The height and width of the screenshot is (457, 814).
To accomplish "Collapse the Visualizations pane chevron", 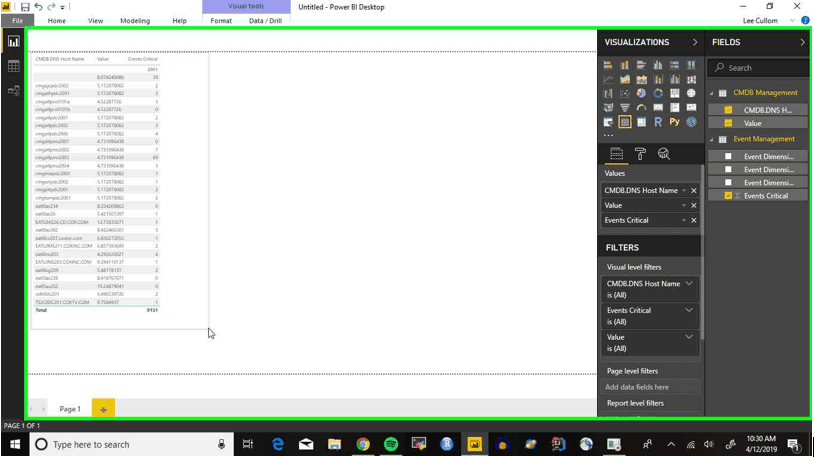I will (x=695, y=42).
